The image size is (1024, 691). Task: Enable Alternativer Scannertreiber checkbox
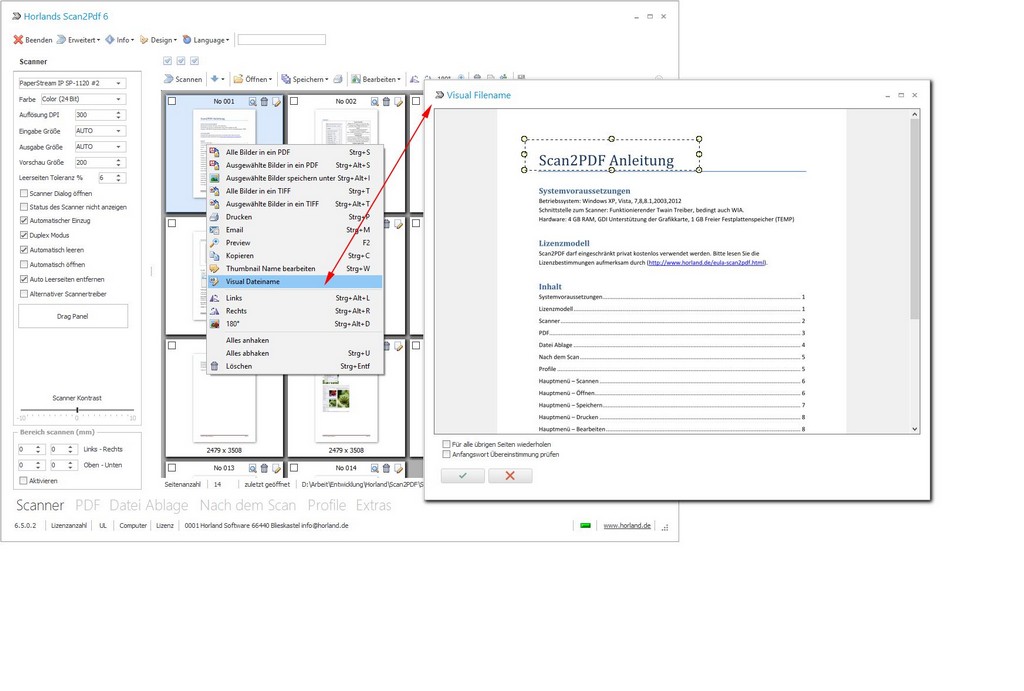(24, 294)
